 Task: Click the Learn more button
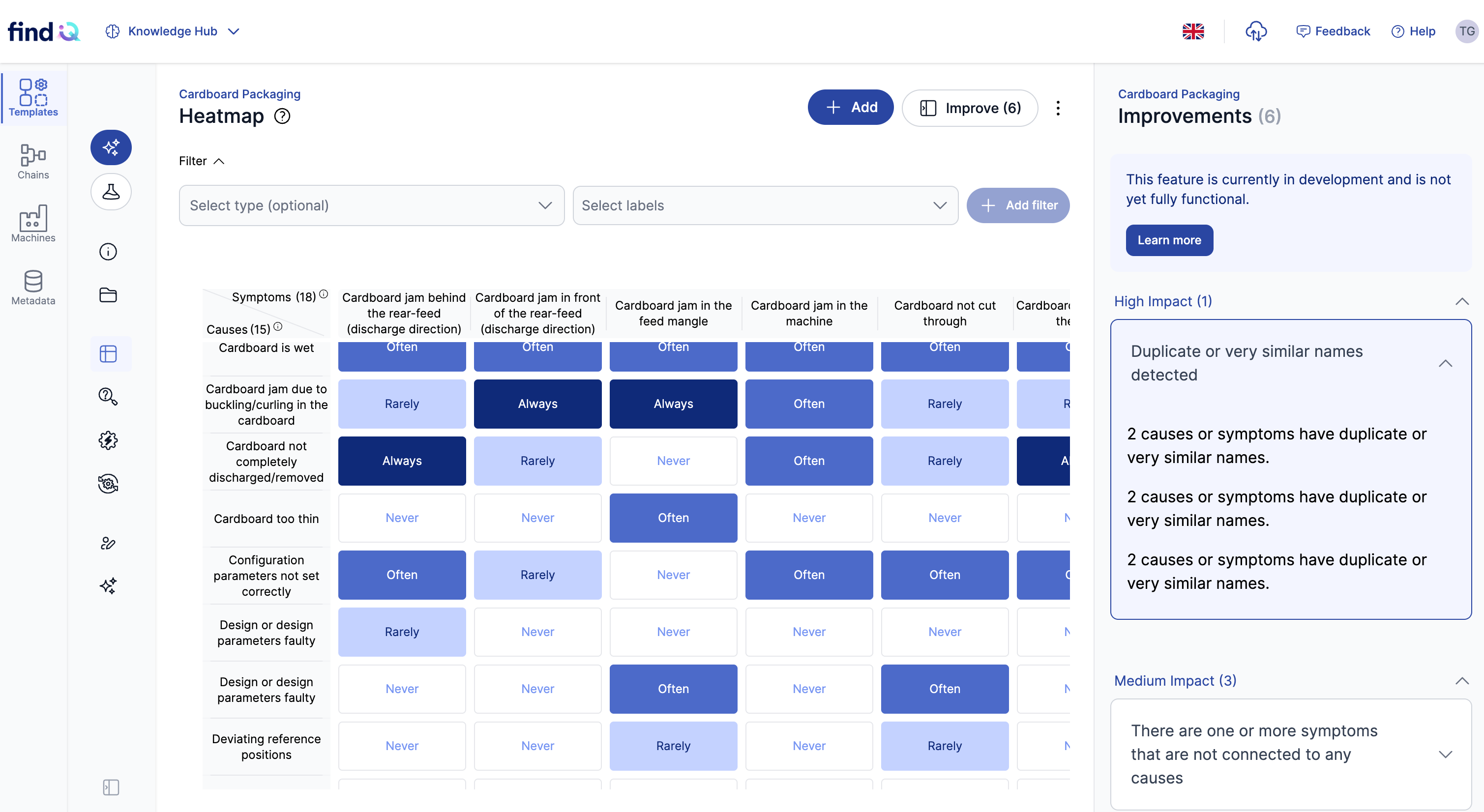(x=1169, y=240)
